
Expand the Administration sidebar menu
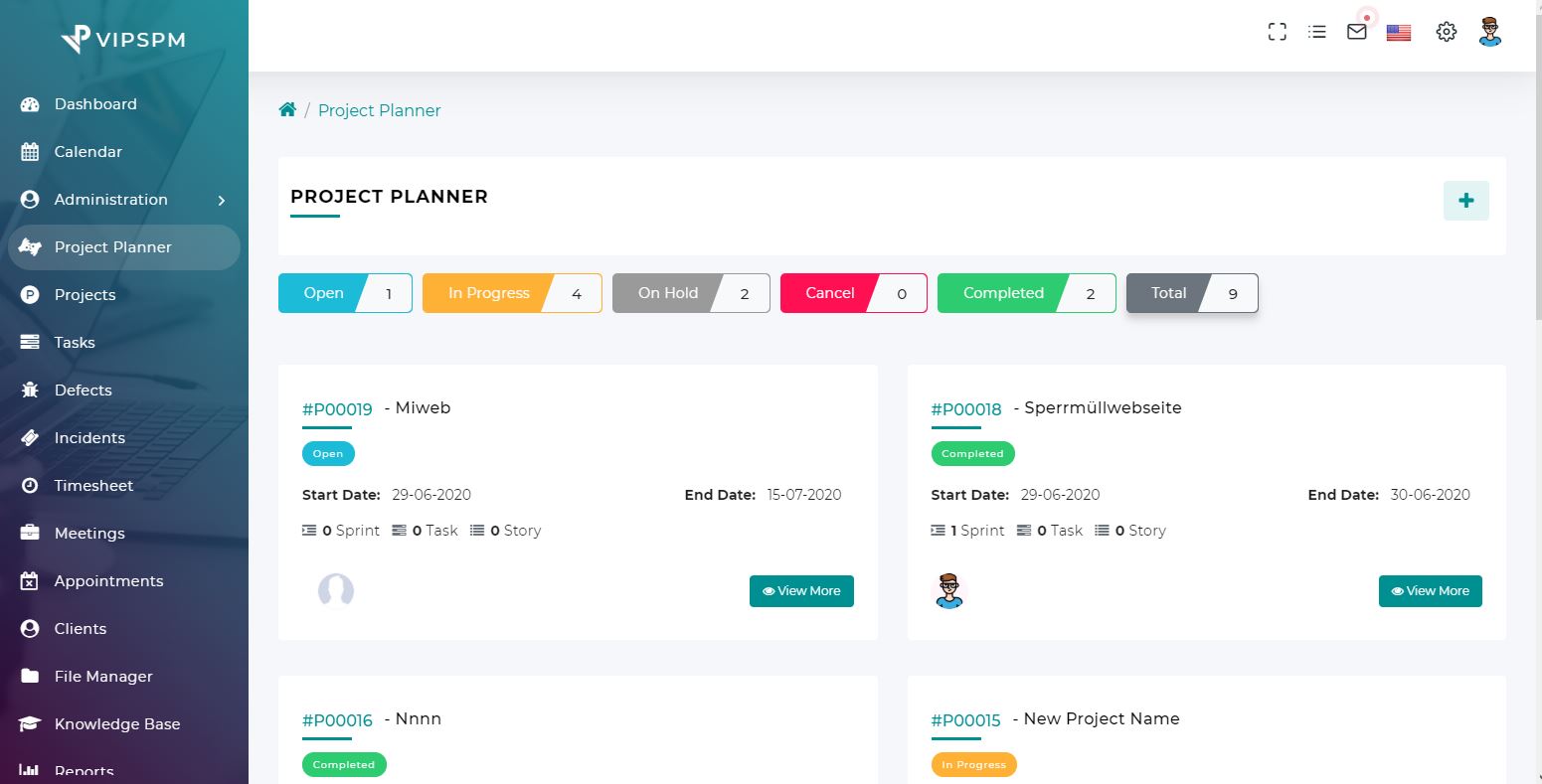(110, 199)
